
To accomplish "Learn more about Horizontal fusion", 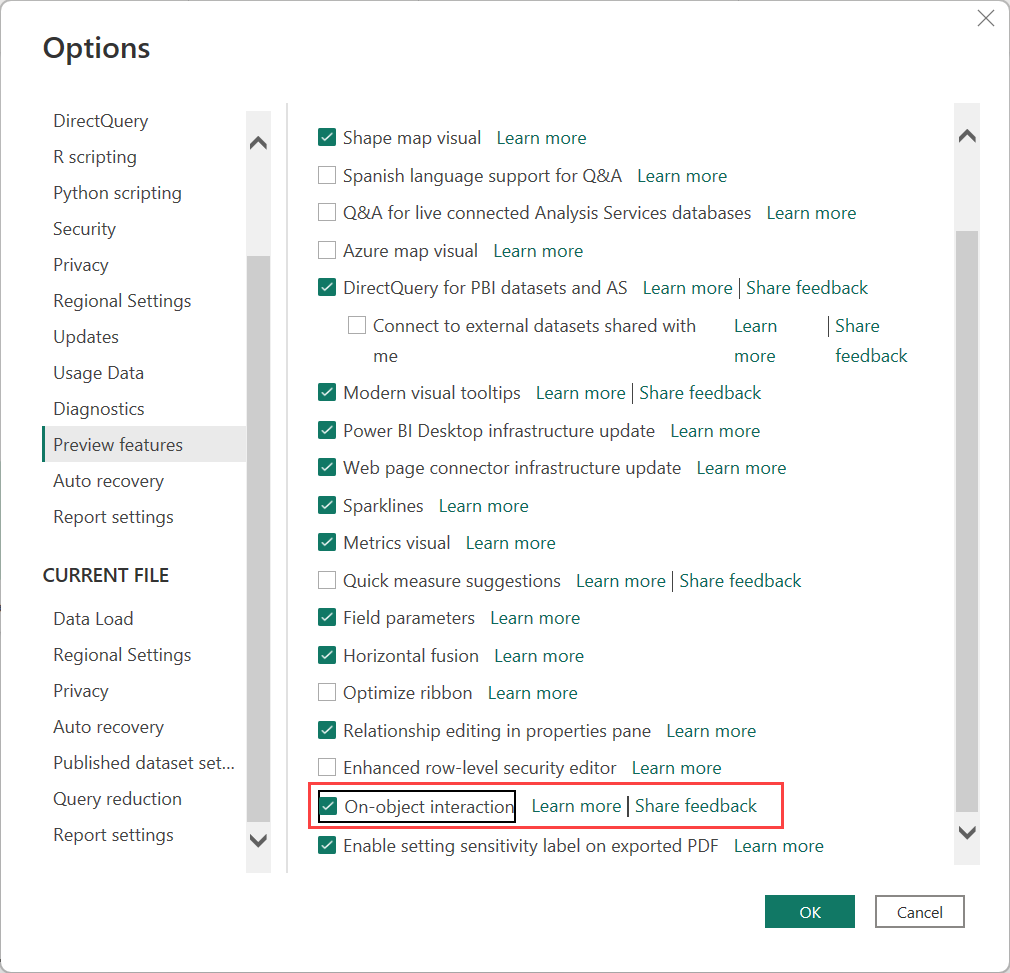I will [538, 656].
